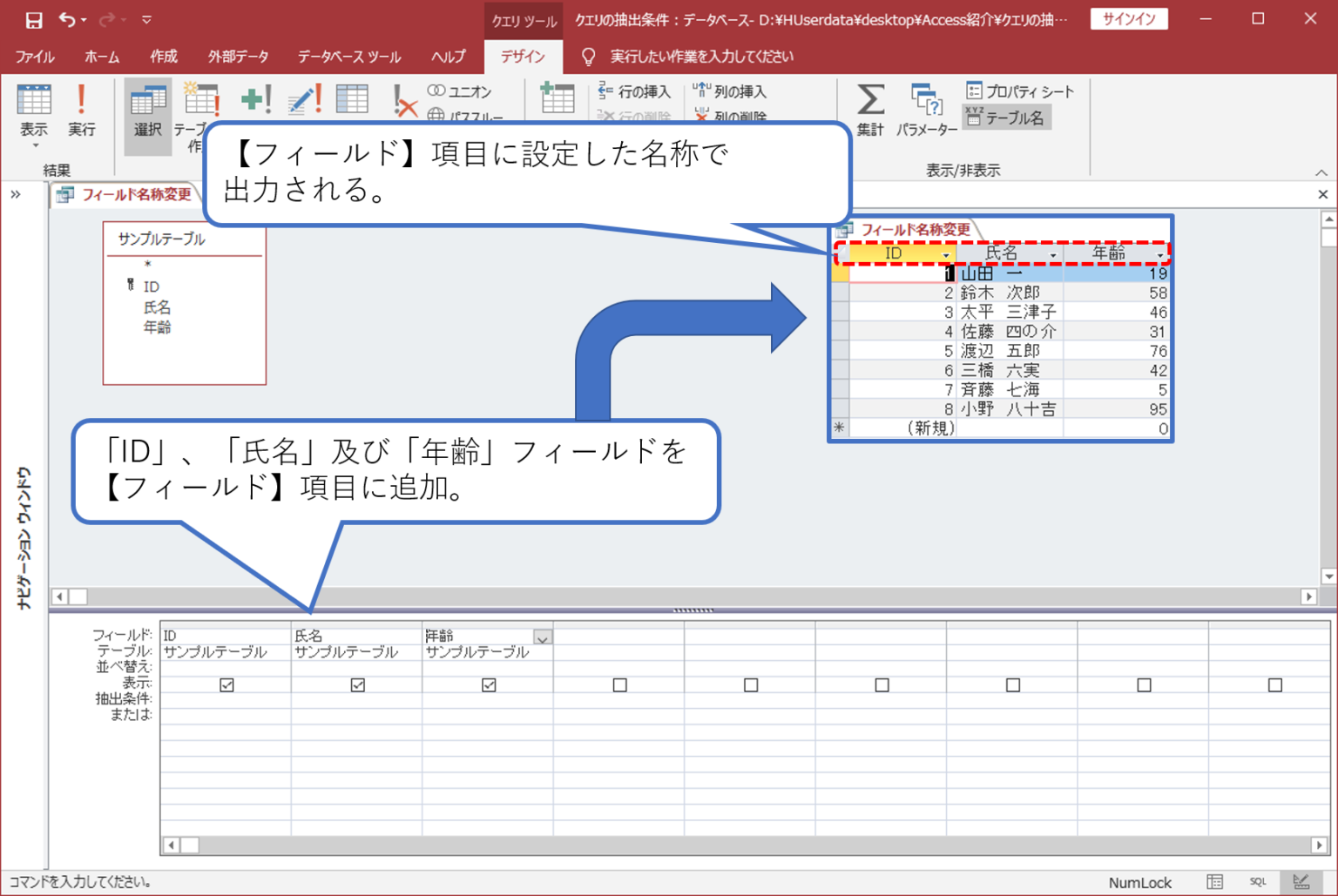
Task: Select the 選択 query type button
Action: pyautogui.click(x=148, y=116)
